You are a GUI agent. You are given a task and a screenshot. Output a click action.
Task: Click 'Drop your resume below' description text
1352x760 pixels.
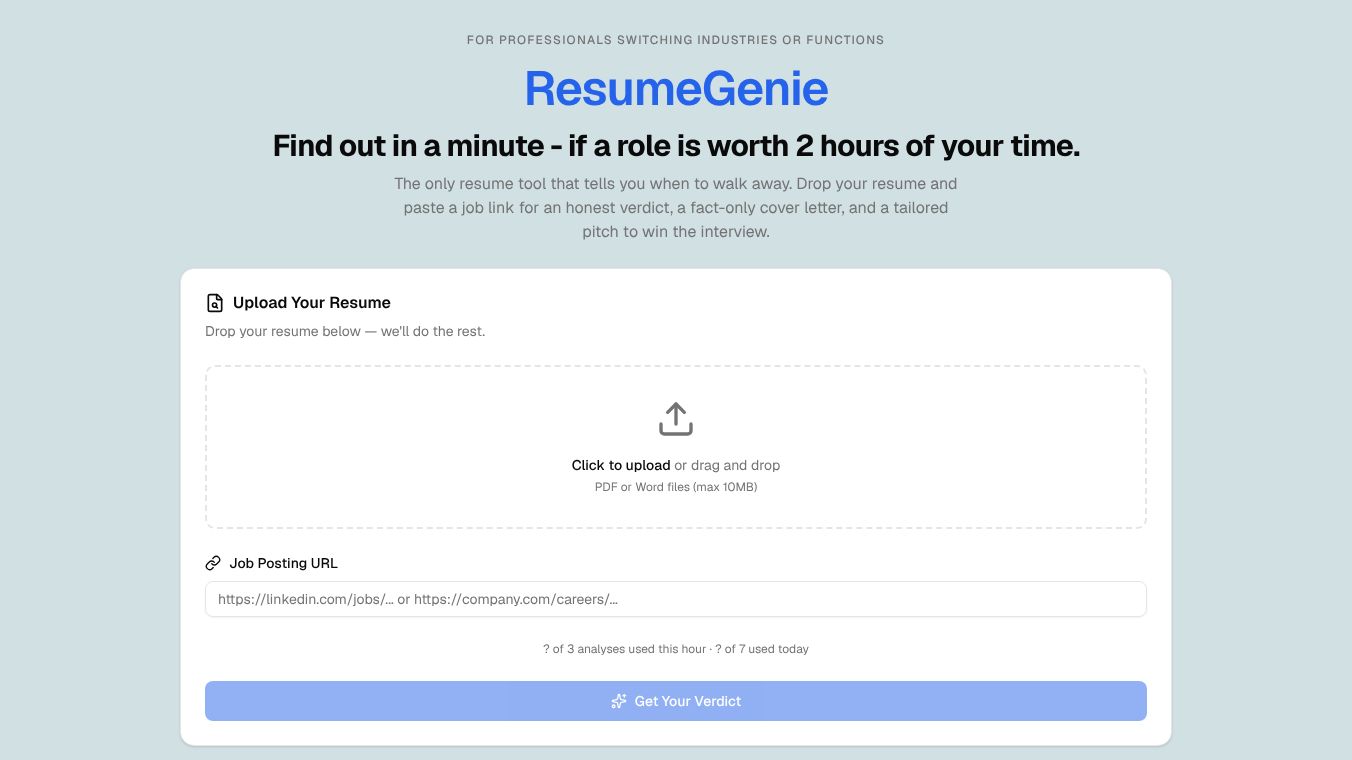point(345,331)
